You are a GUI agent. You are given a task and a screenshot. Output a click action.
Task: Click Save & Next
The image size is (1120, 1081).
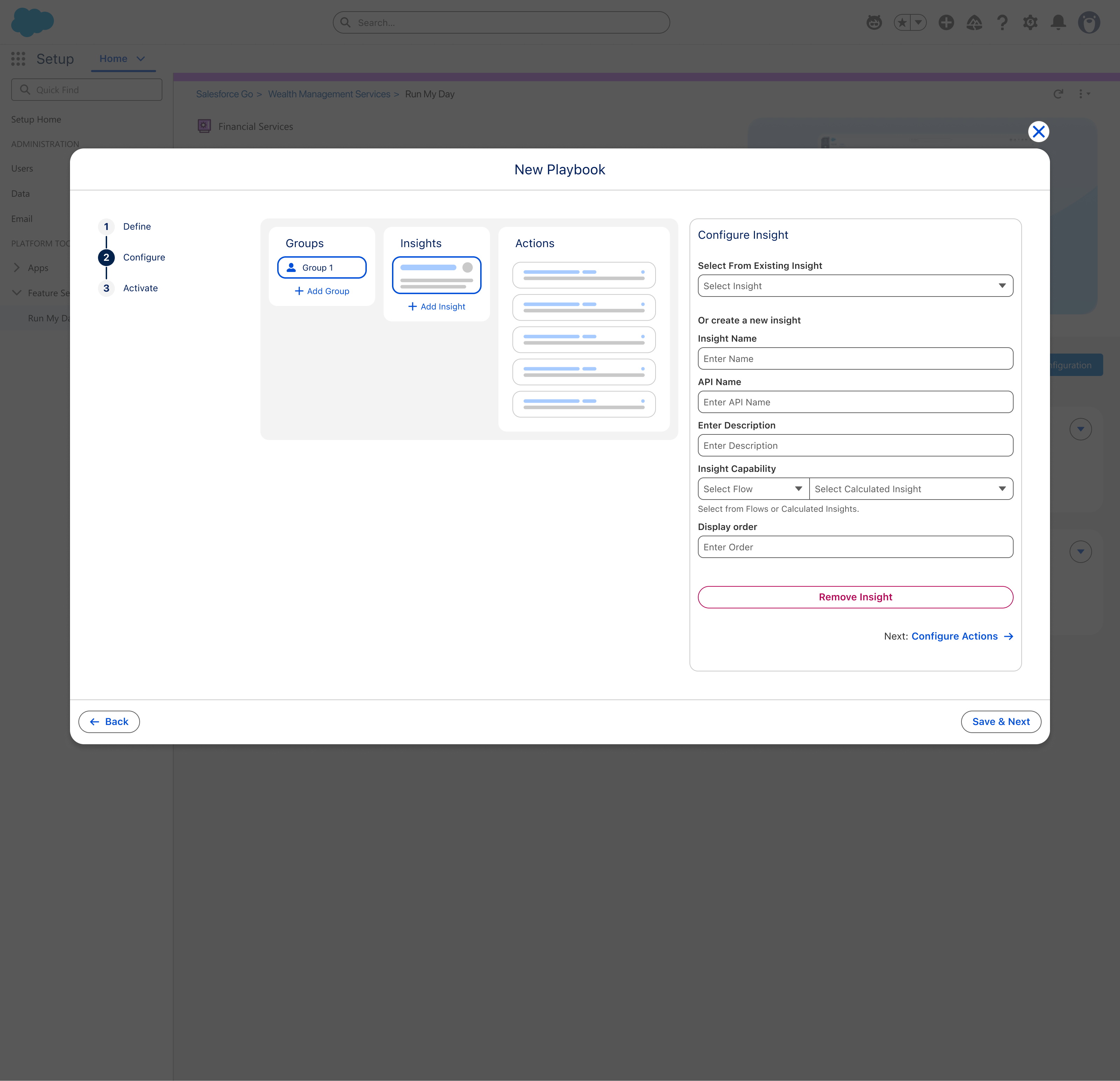point(1001,721)
